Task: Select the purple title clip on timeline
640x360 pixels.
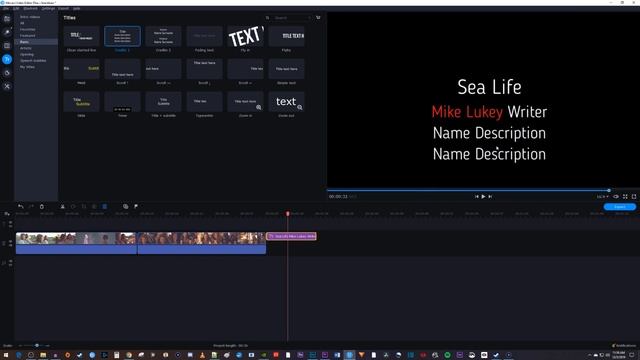Action: click(291, 236)
